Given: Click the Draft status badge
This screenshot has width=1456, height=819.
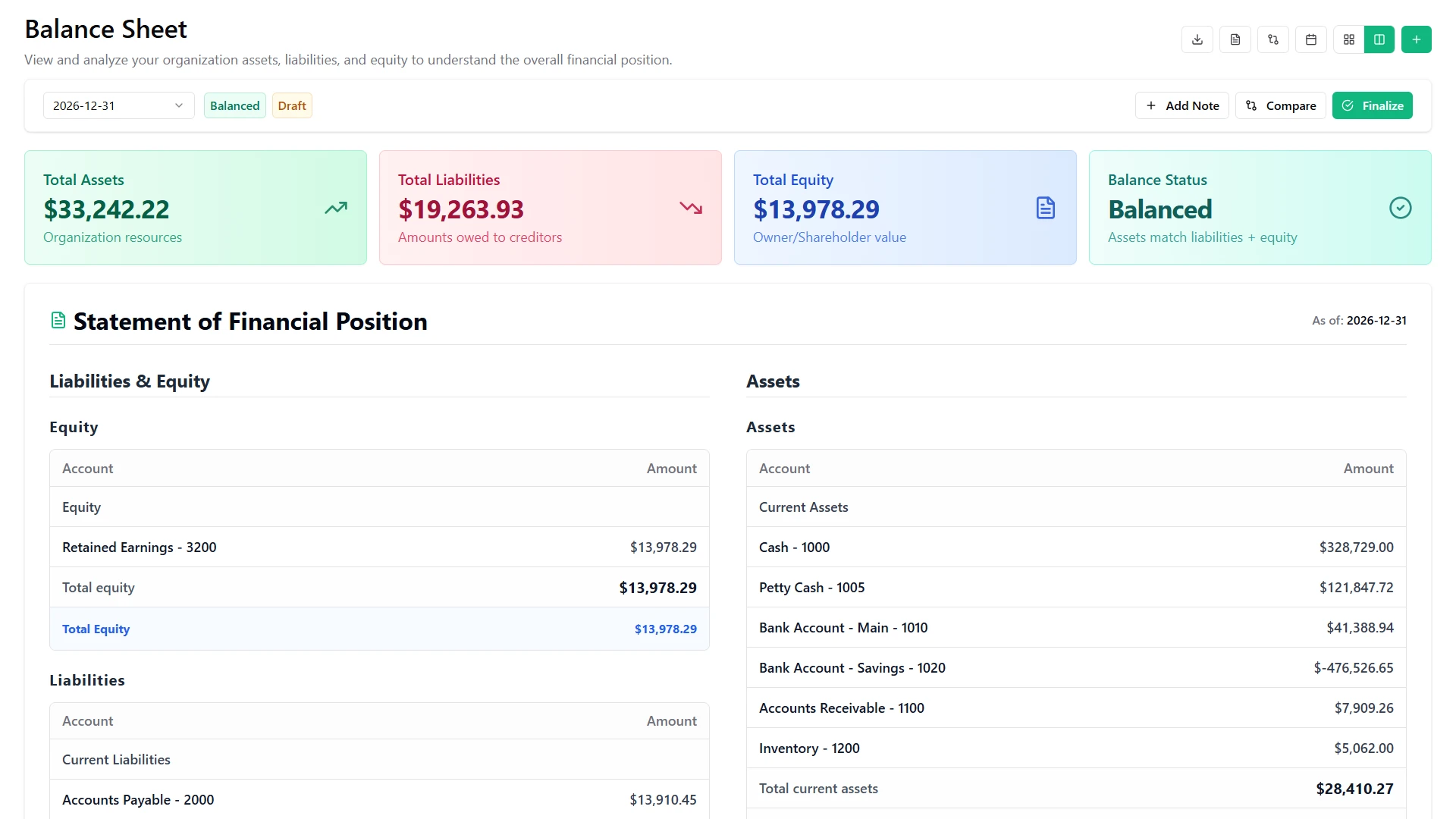Looking at the screenshot, I should (292, 105).
